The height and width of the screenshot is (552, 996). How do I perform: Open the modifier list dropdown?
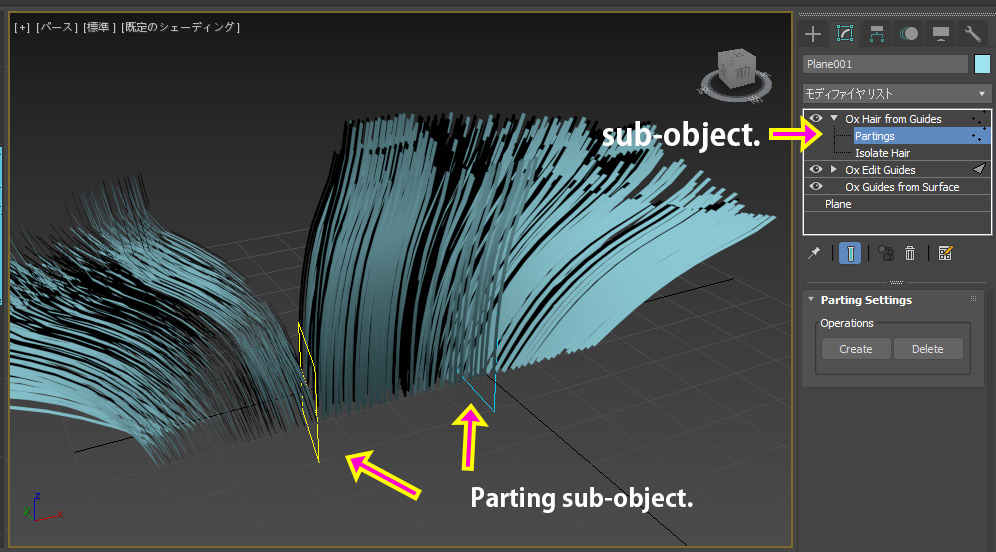(x=896, y=93)
